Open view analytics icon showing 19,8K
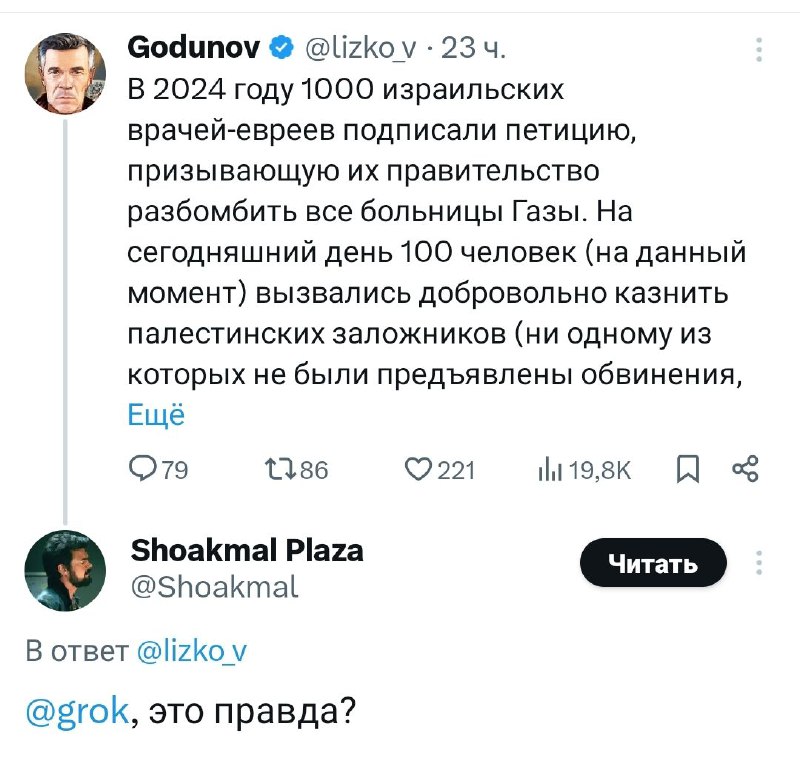 pyautogui.click(x=547, y=469)
